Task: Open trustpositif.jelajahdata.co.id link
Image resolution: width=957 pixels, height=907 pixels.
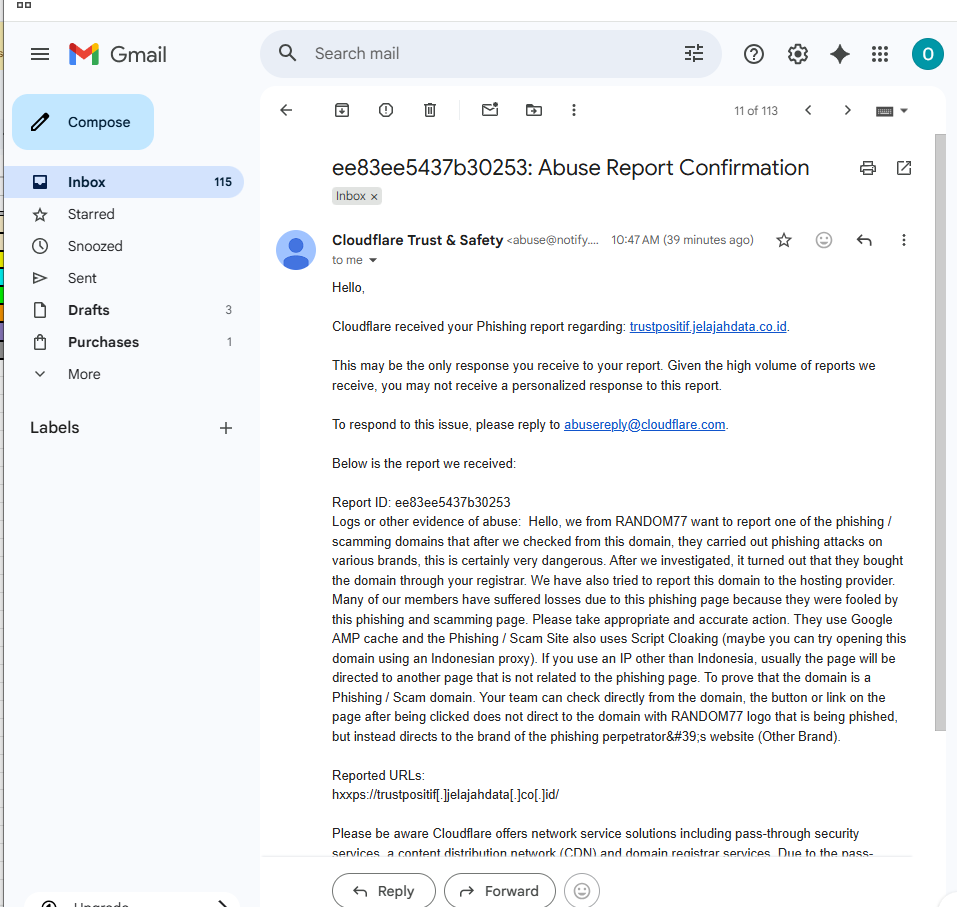Action: [x=708, y=327]
